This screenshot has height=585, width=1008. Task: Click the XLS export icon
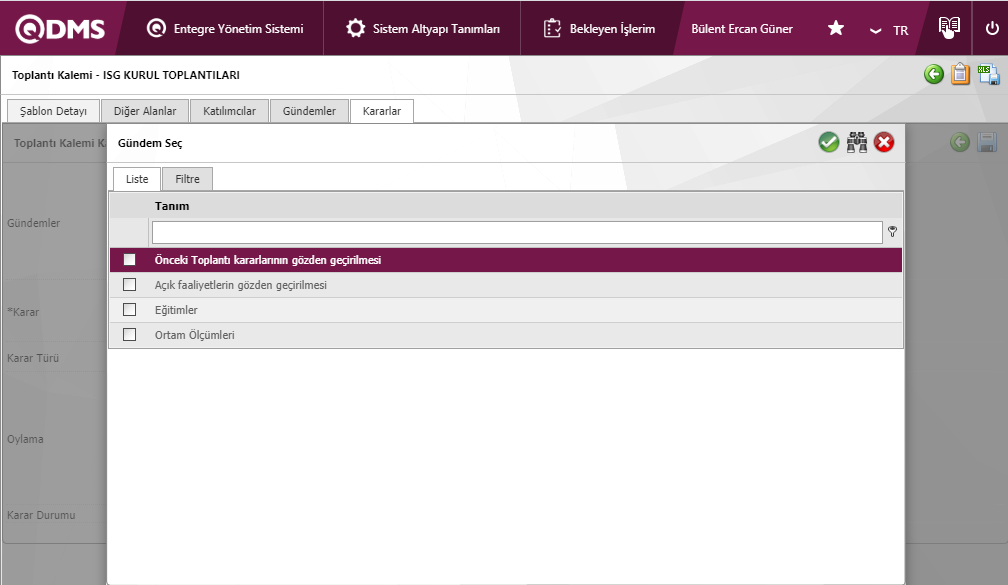click(989, 75)
